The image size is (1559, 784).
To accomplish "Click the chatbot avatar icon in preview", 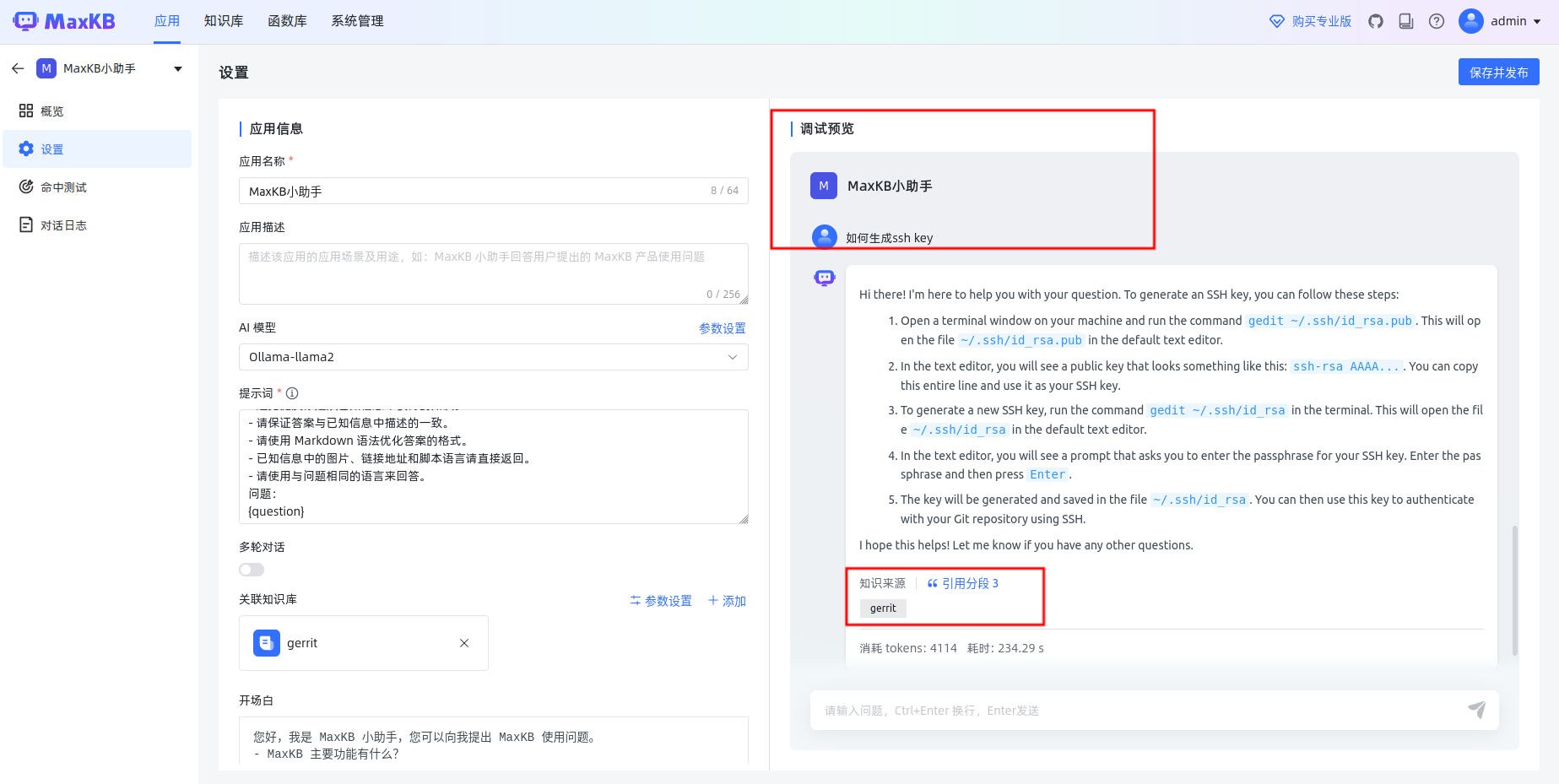I will pos(825,278).
